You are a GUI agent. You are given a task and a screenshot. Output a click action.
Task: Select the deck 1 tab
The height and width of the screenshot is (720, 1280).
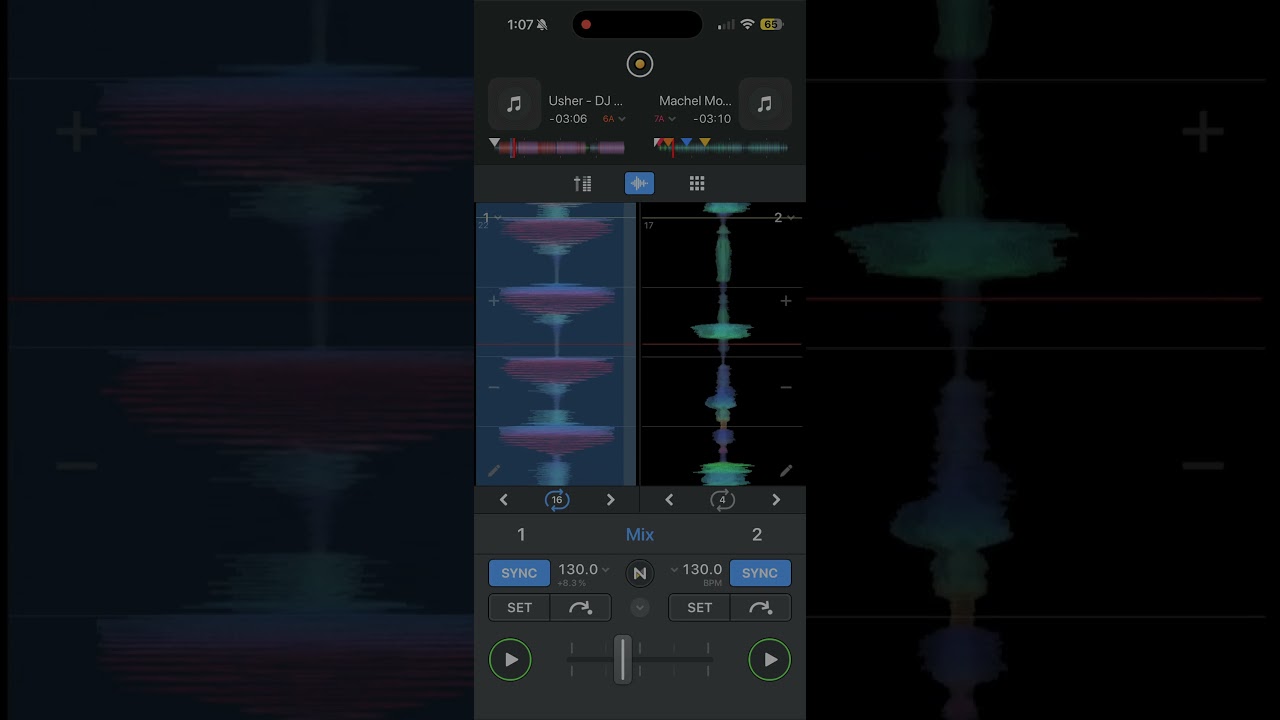(521, 535)
